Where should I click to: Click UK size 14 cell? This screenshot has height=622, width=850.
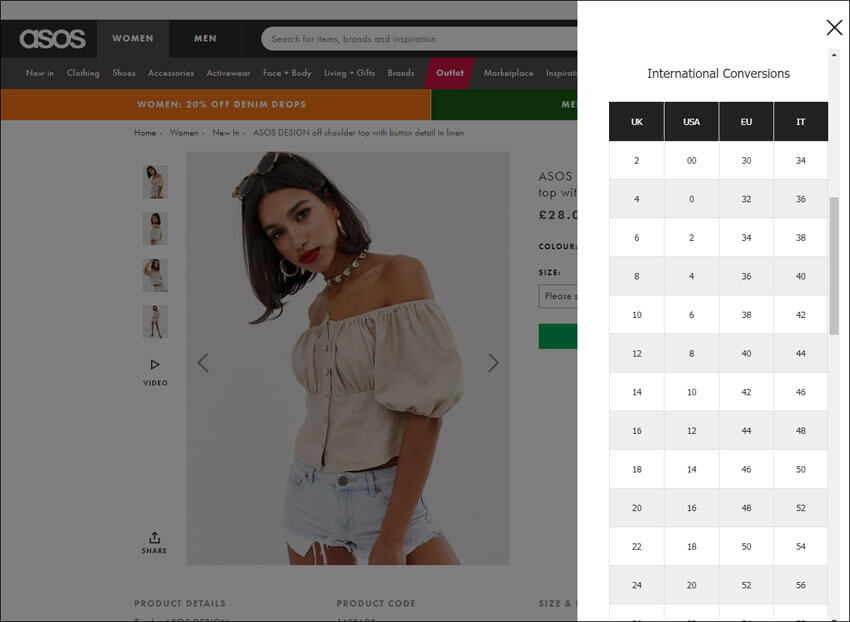click(636, 392)
